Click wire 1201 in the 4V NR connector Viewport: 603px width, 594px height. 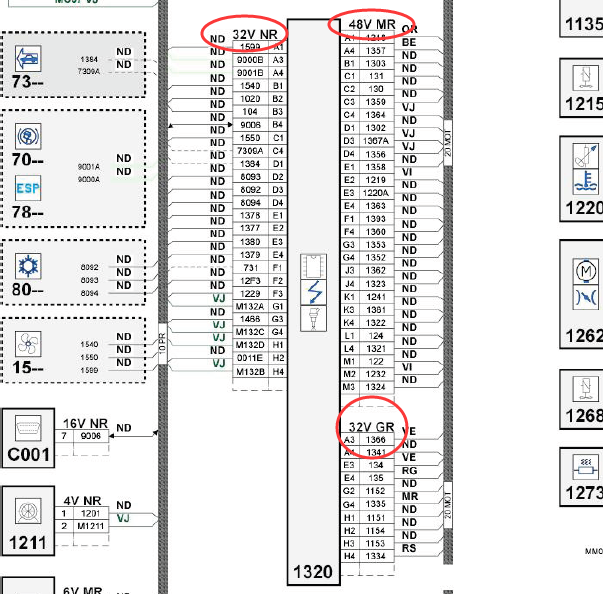90,513
